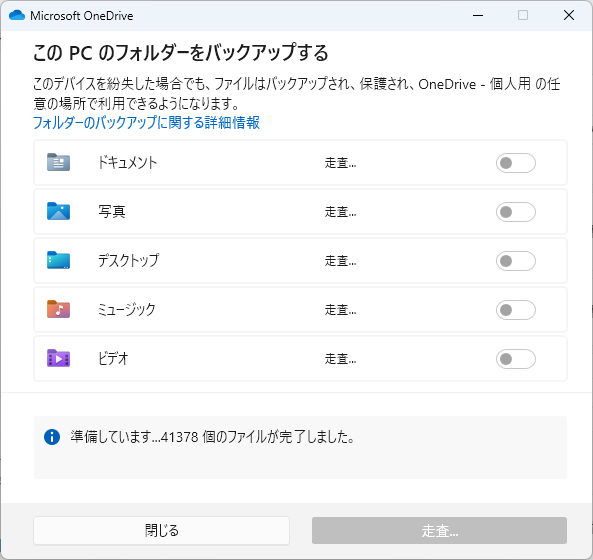
Task: Toggle backup for ドキュメント folder
Action: (515, 163)
